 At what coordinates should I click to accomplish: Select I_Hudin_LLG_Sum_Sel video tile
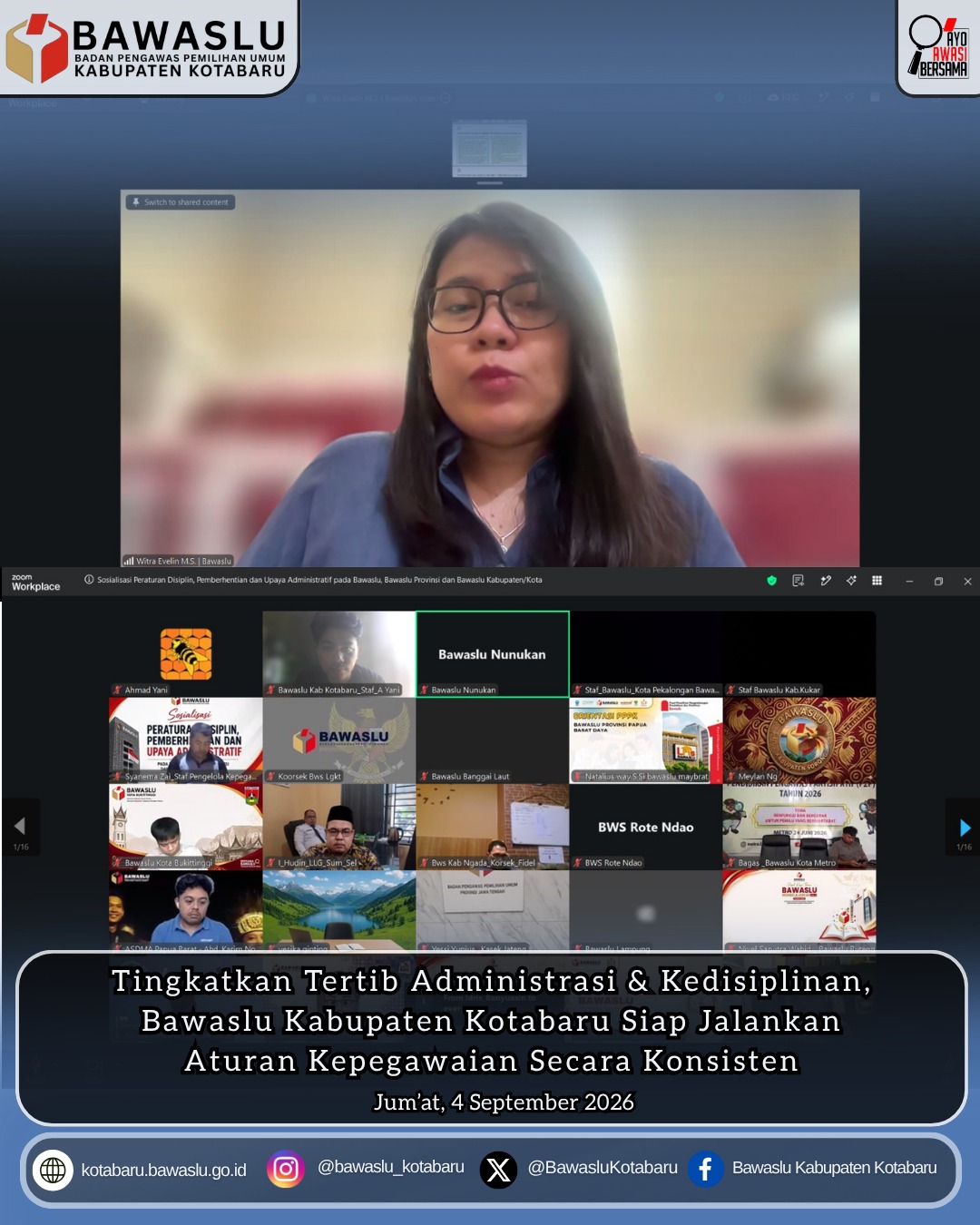(x=339, y=827)
